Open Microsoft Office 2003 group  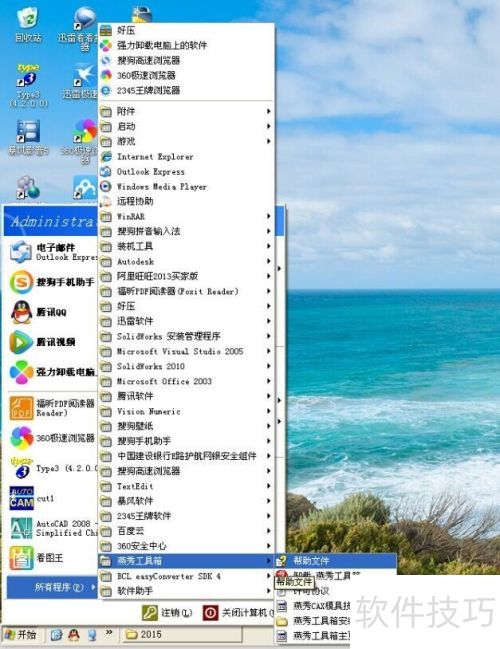[x=187, y=381]
